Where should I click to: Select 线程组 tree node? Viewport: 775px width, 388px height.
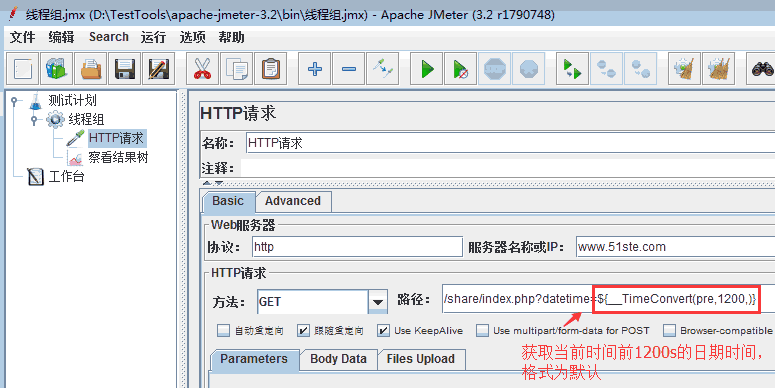tap(86, 119)
